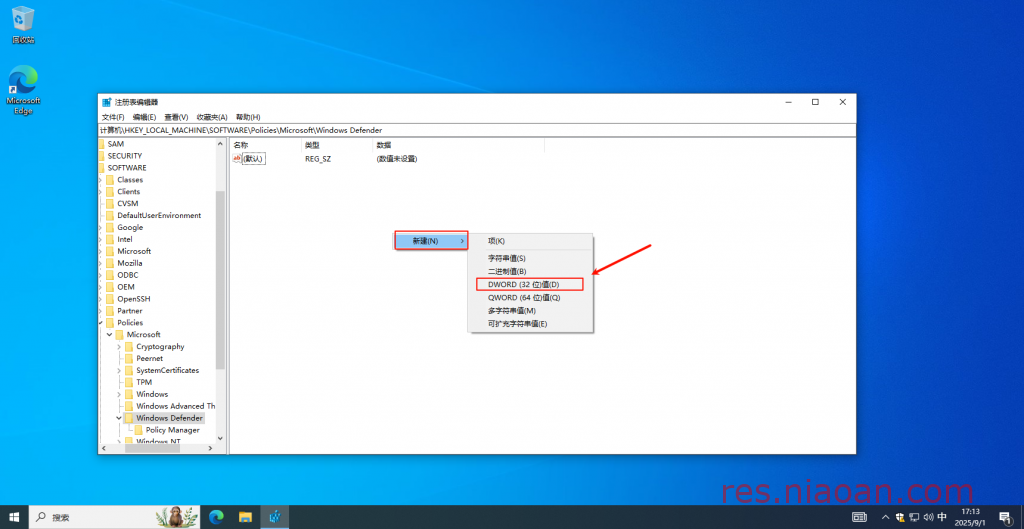Click the Peernet key folder icon
The image size is (1024, 529).
pos(129,359)
